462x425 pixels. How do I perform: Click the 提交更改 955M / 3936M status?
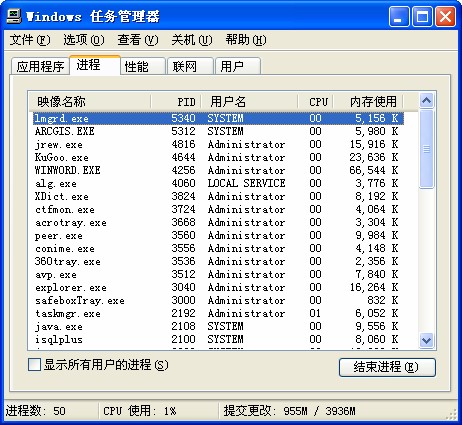tap(289, 411)
